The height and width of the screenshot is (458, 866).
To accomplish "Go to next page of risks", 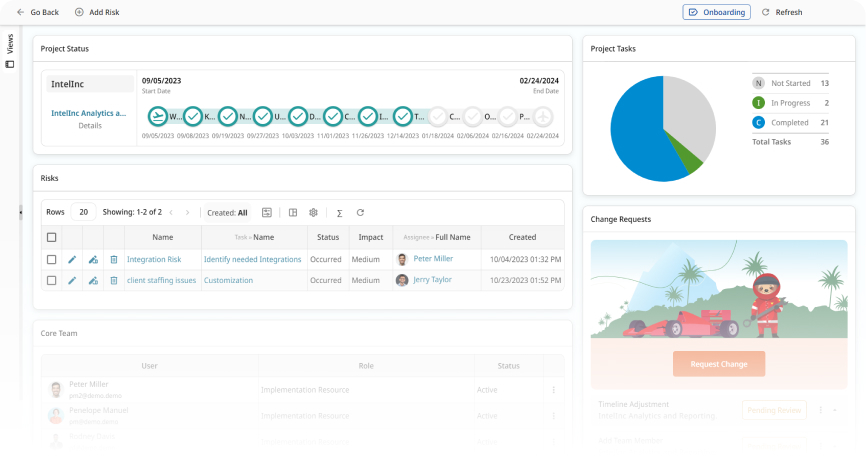I will 187,213.
